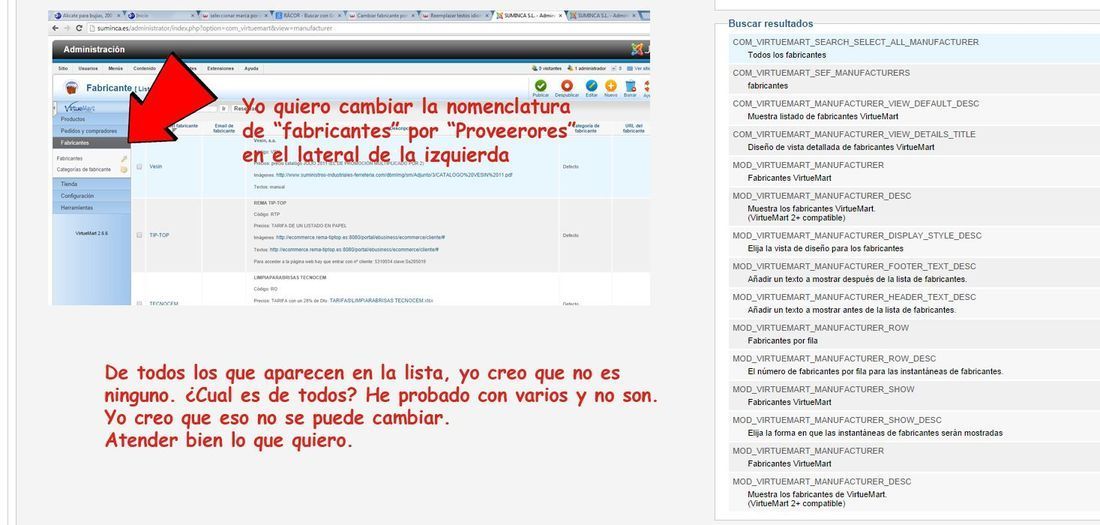Expand the Herramientas sidebar section
This screenshot has width=1100, height=525.
tap(91, 208)
